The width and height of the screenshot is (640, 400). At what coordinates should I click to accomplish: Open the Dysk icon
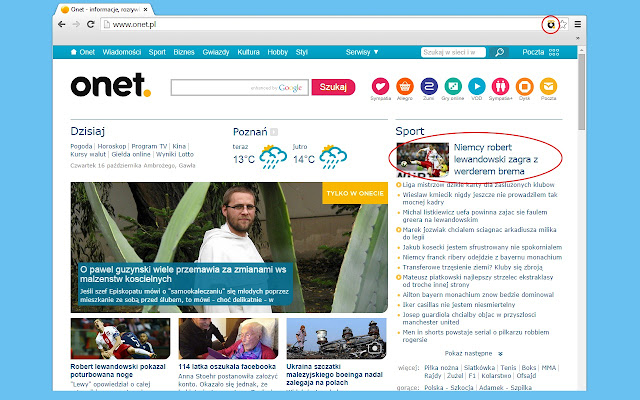pyautogui.click(x=524, y=86)
